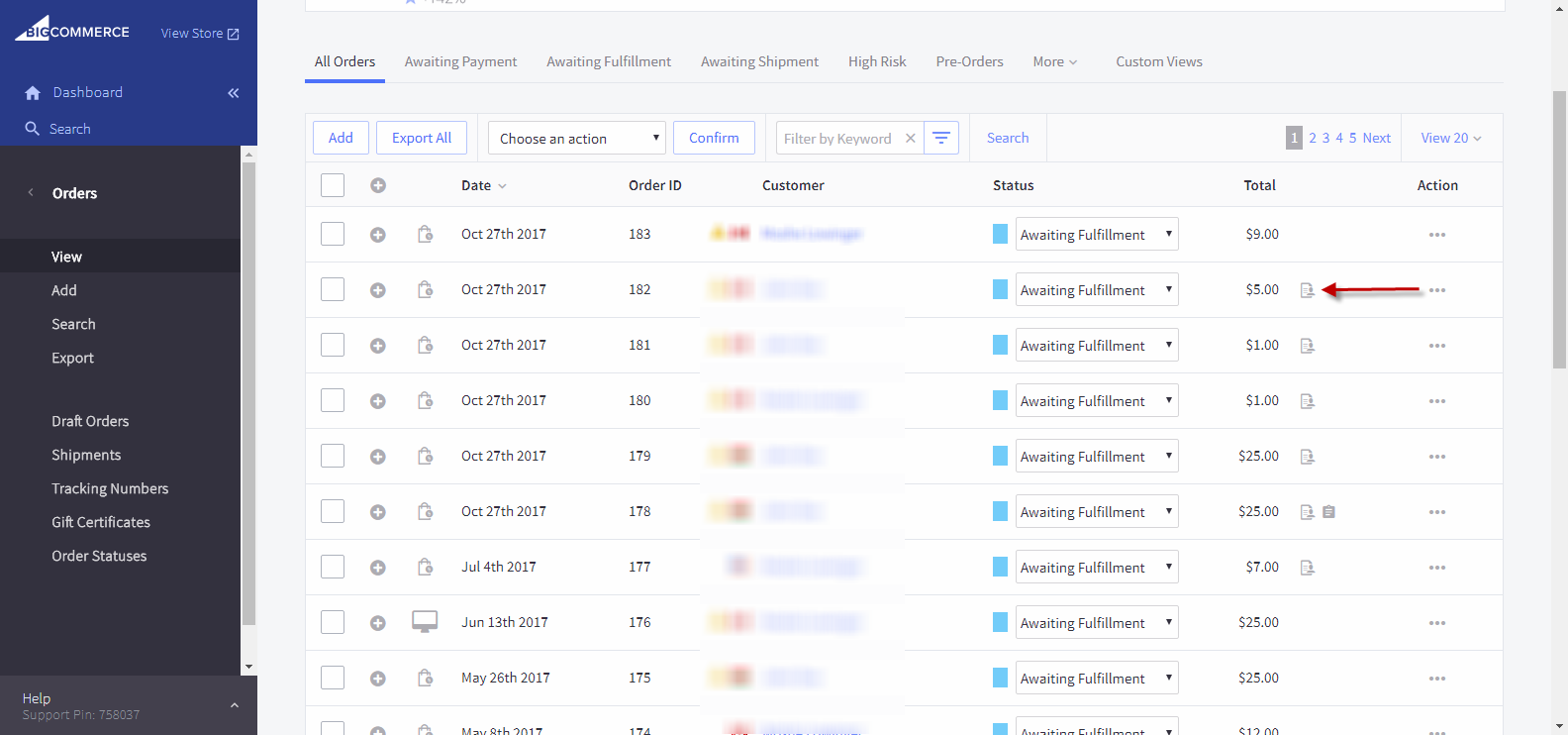Open action menu dots for order 182

(x=1437, y=290)
